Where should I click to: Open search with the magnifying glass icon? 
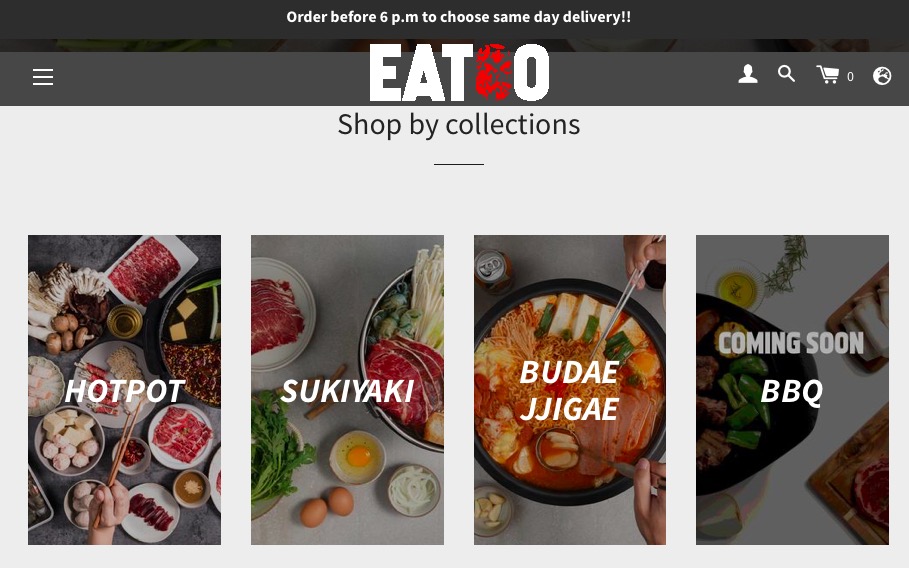(786, 74)
